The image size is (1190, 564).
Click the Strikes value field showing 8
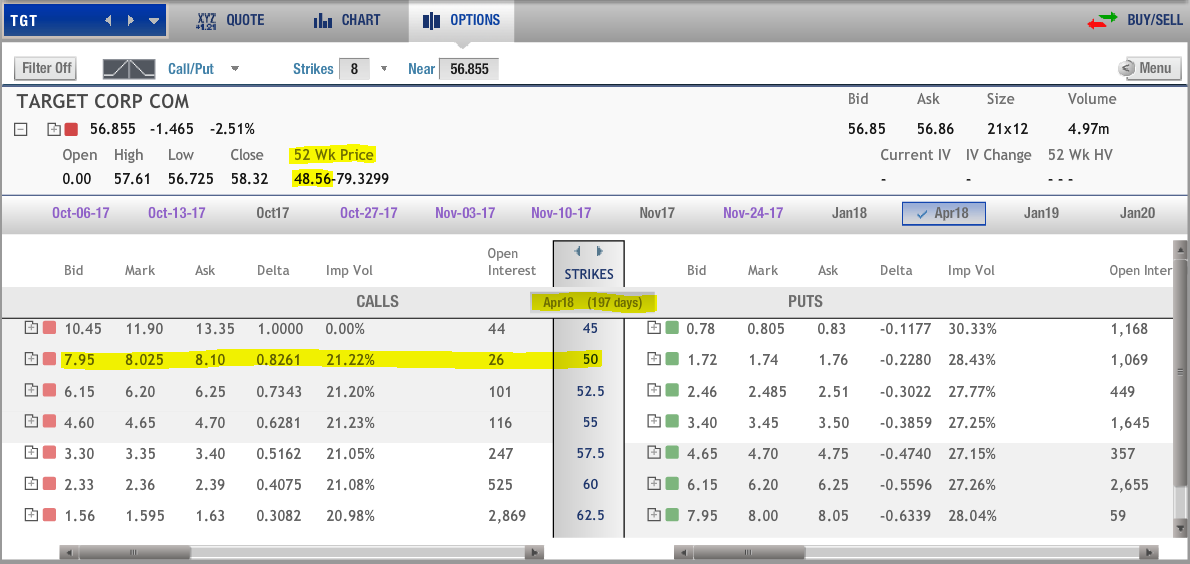click(x=354, y=69)
